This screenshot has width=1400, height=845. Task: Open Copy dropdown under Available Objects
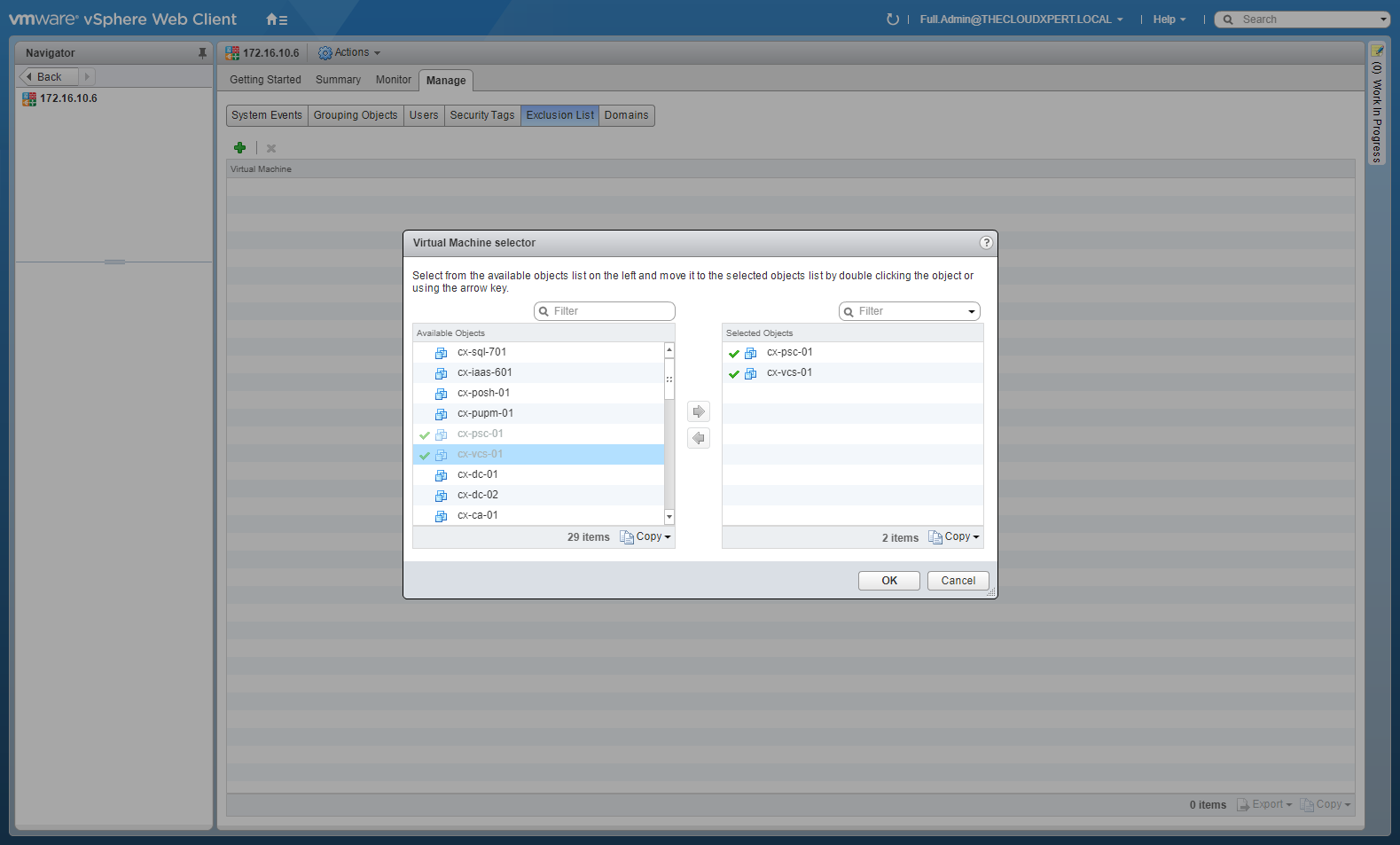pos(651,537)
